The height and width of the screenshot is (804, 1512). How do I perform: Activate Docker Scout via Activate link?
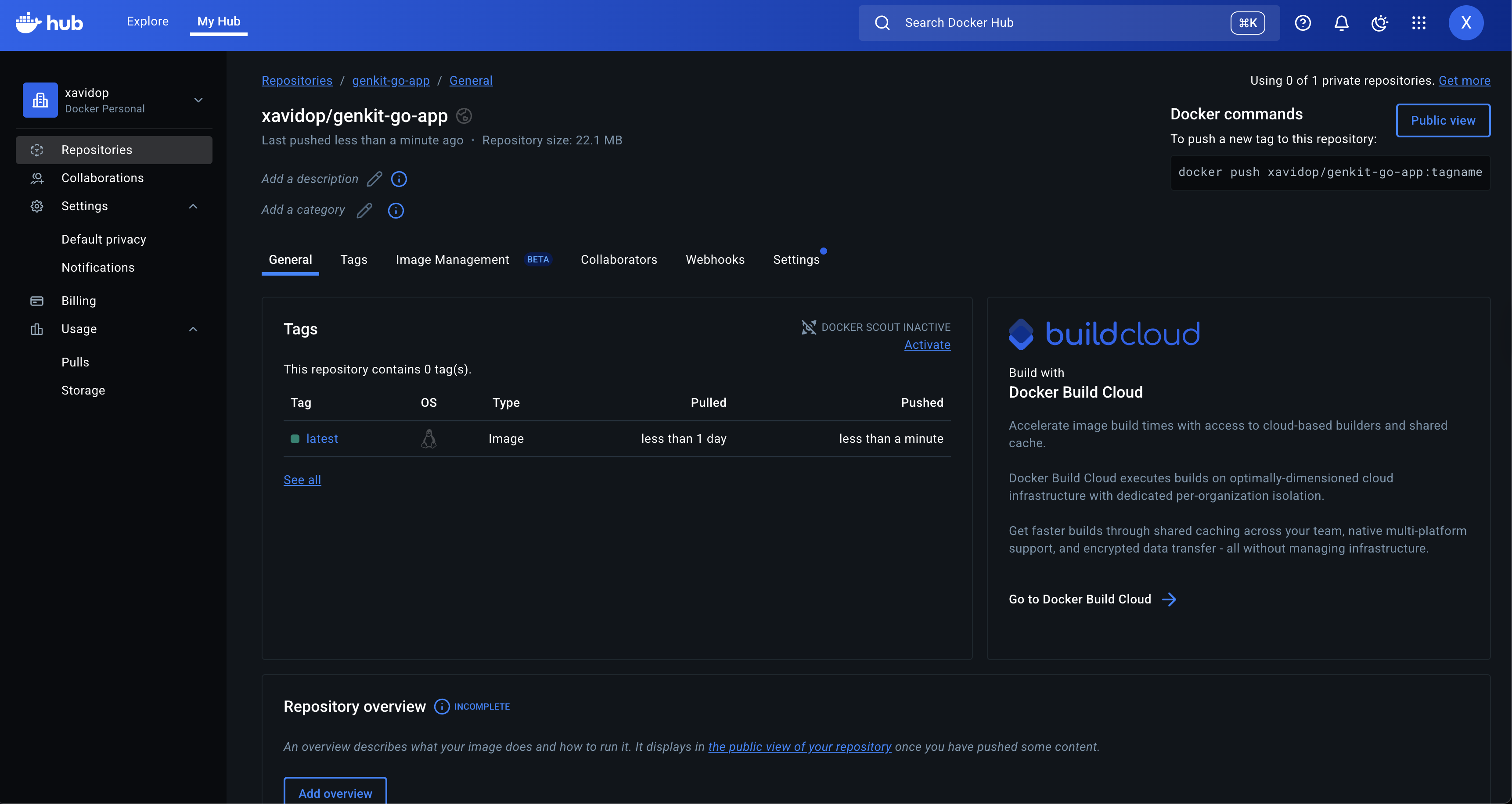point(927,345)
